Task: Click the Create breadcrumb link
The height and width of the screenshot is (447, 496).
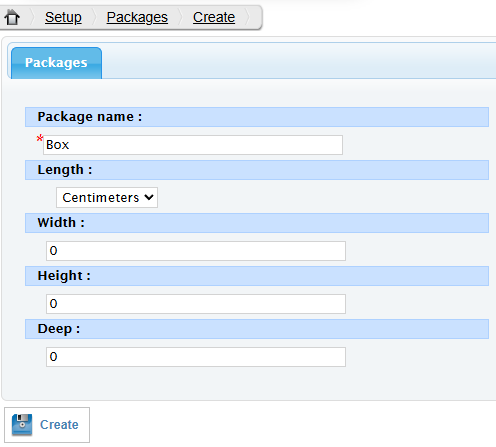Action: (214, 17)
